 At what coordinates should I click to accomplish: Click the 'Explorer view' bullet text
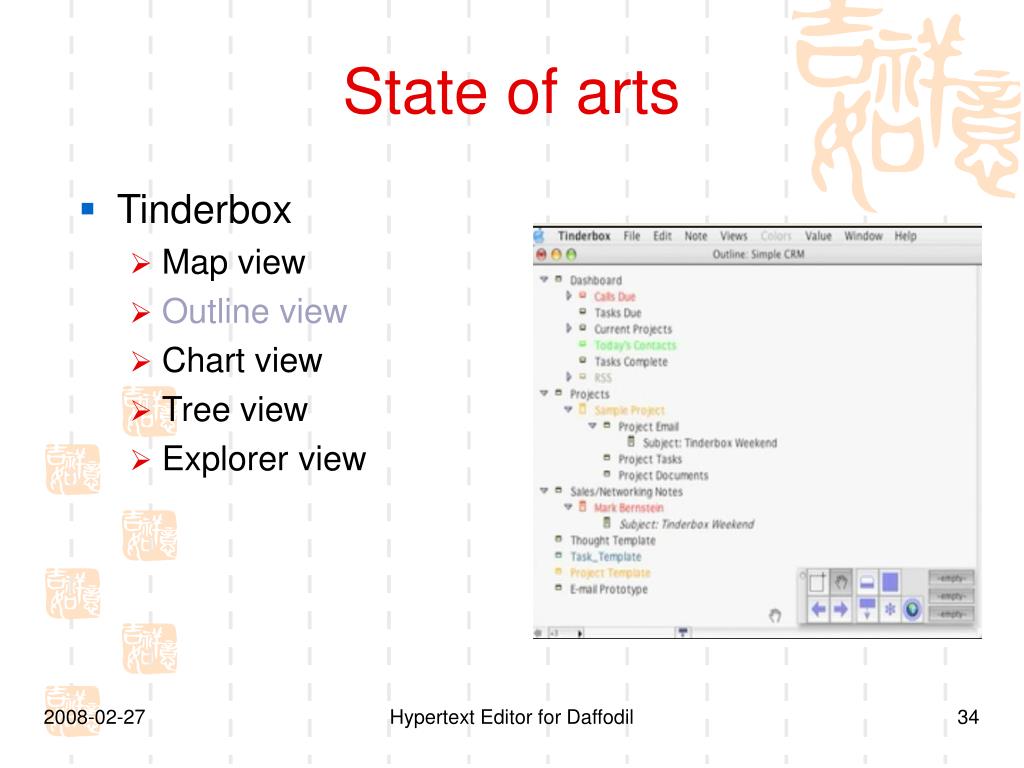(x=264, y=458)
